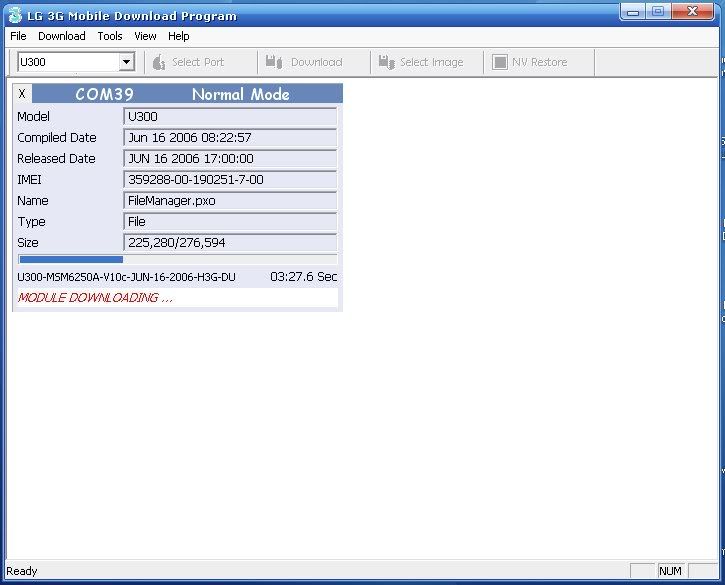Click the Select Port label

click(198, 62)
